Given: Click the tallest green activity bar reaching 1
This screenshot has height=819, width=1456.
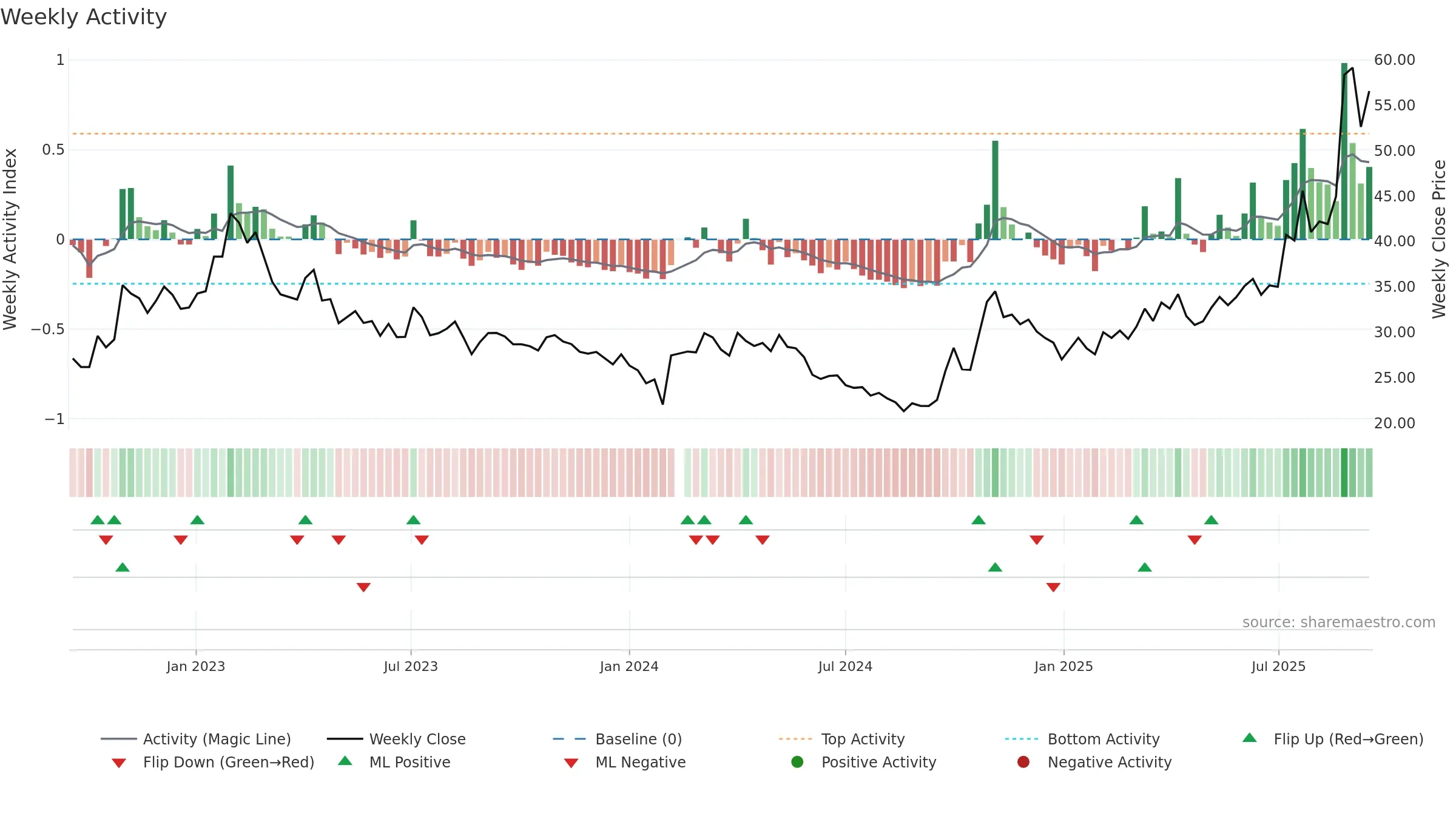Looking at the screenshot, I should tap(1344, 151).
